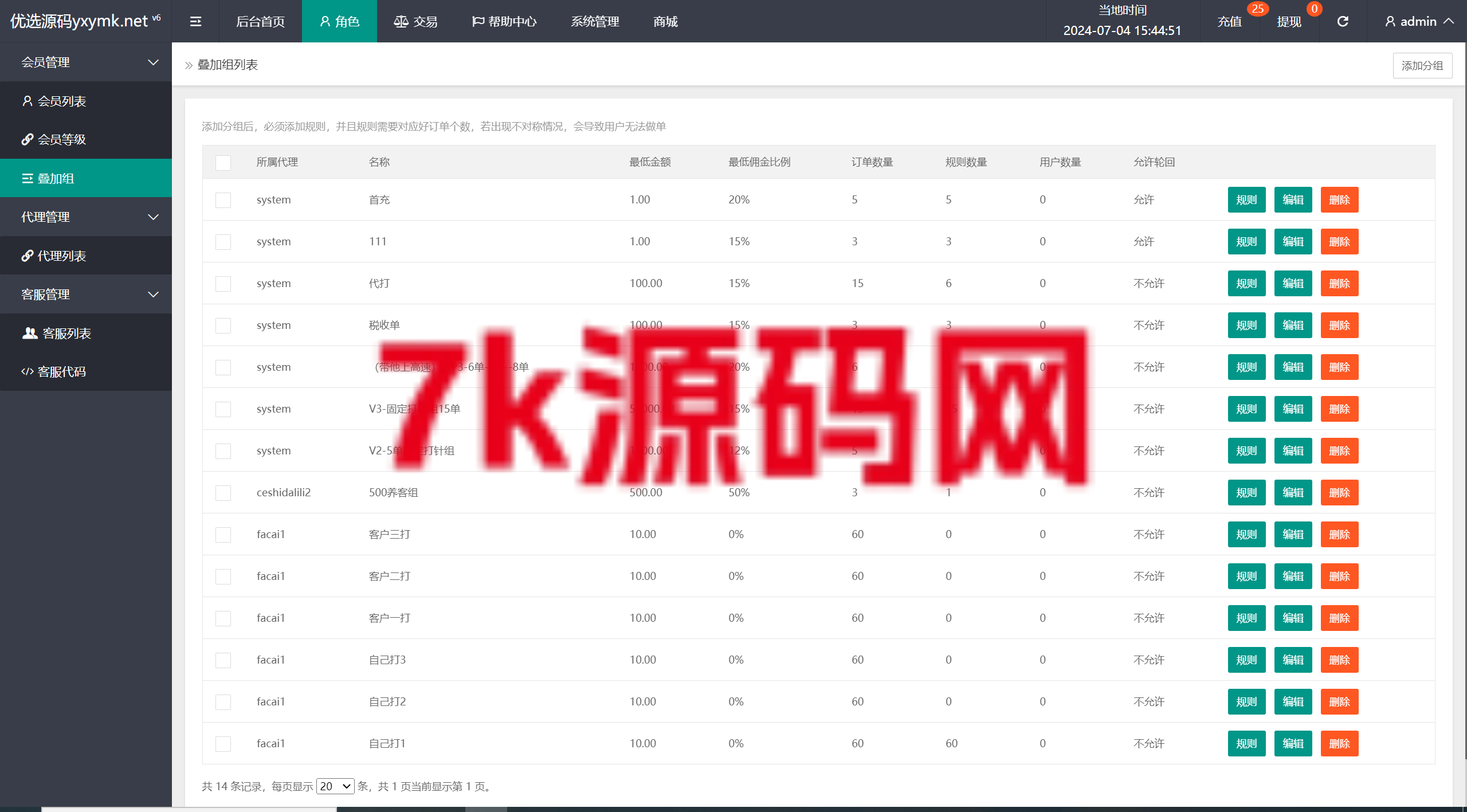Click the ceshidalili2 agent cell
This screenshot has width=1467, height=812.
(x=284, y=492)
